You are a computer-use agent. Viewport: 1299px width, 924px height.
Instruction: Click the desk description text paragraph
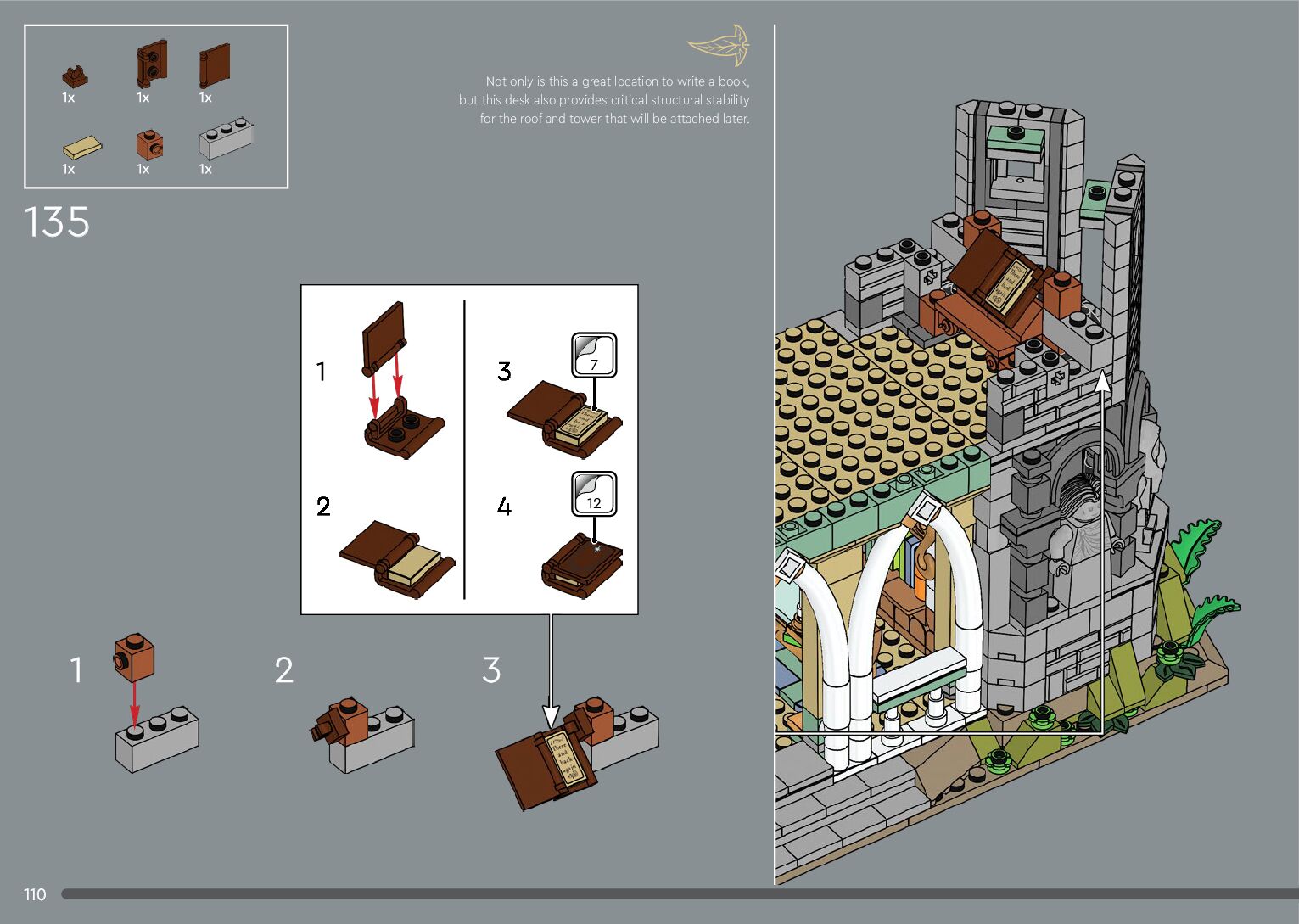(x=604, y=100)
